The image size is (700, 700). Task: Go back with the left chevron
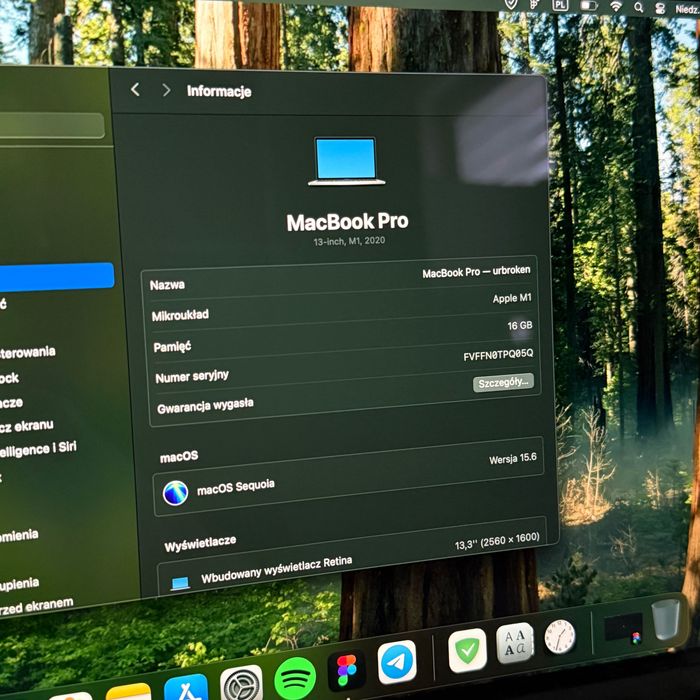click(135, 89)
